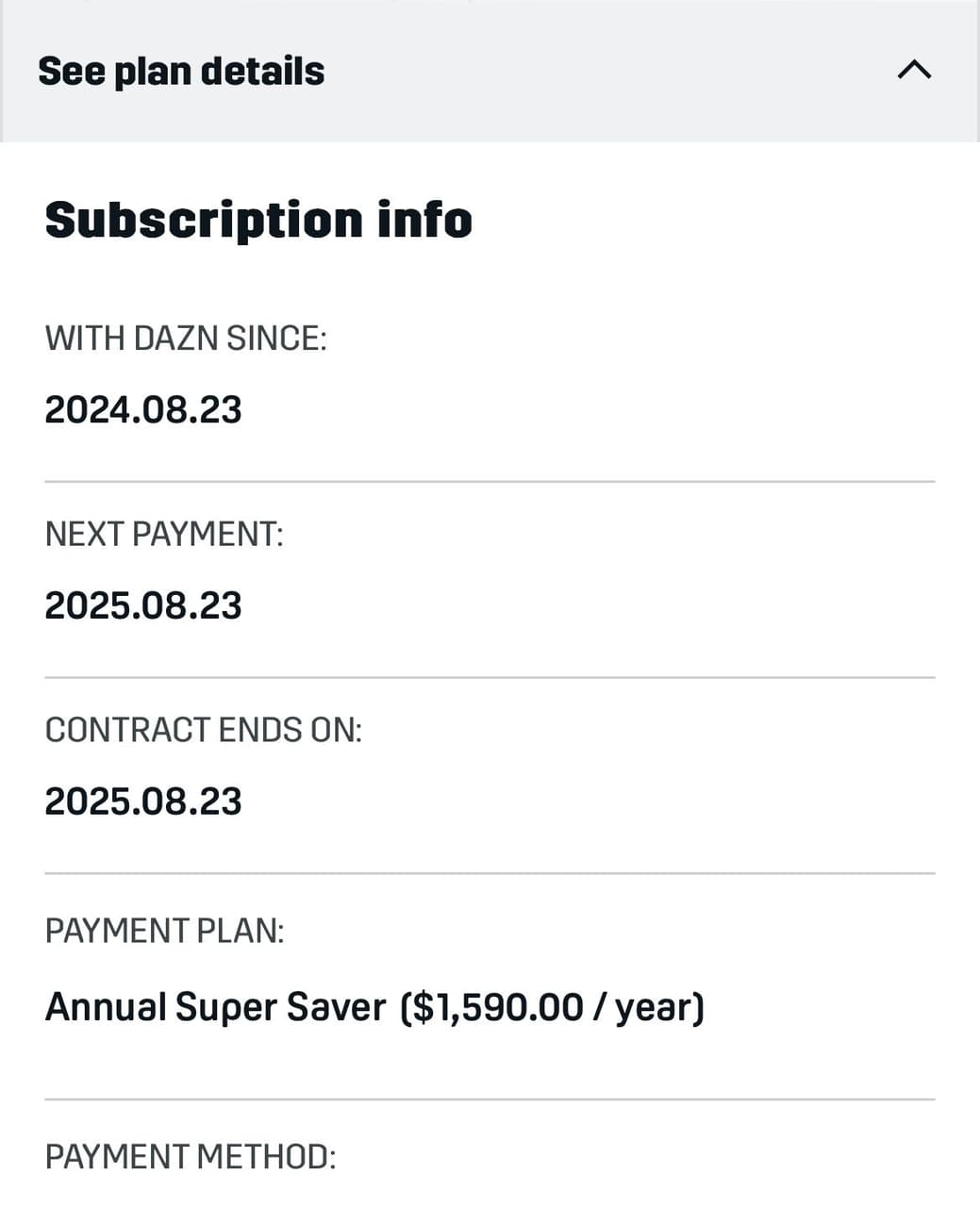Select the date under CONTRACT ENDS ON
Image resolution: width=980 pixels, height=1207 pixels.
pos(143,802)
